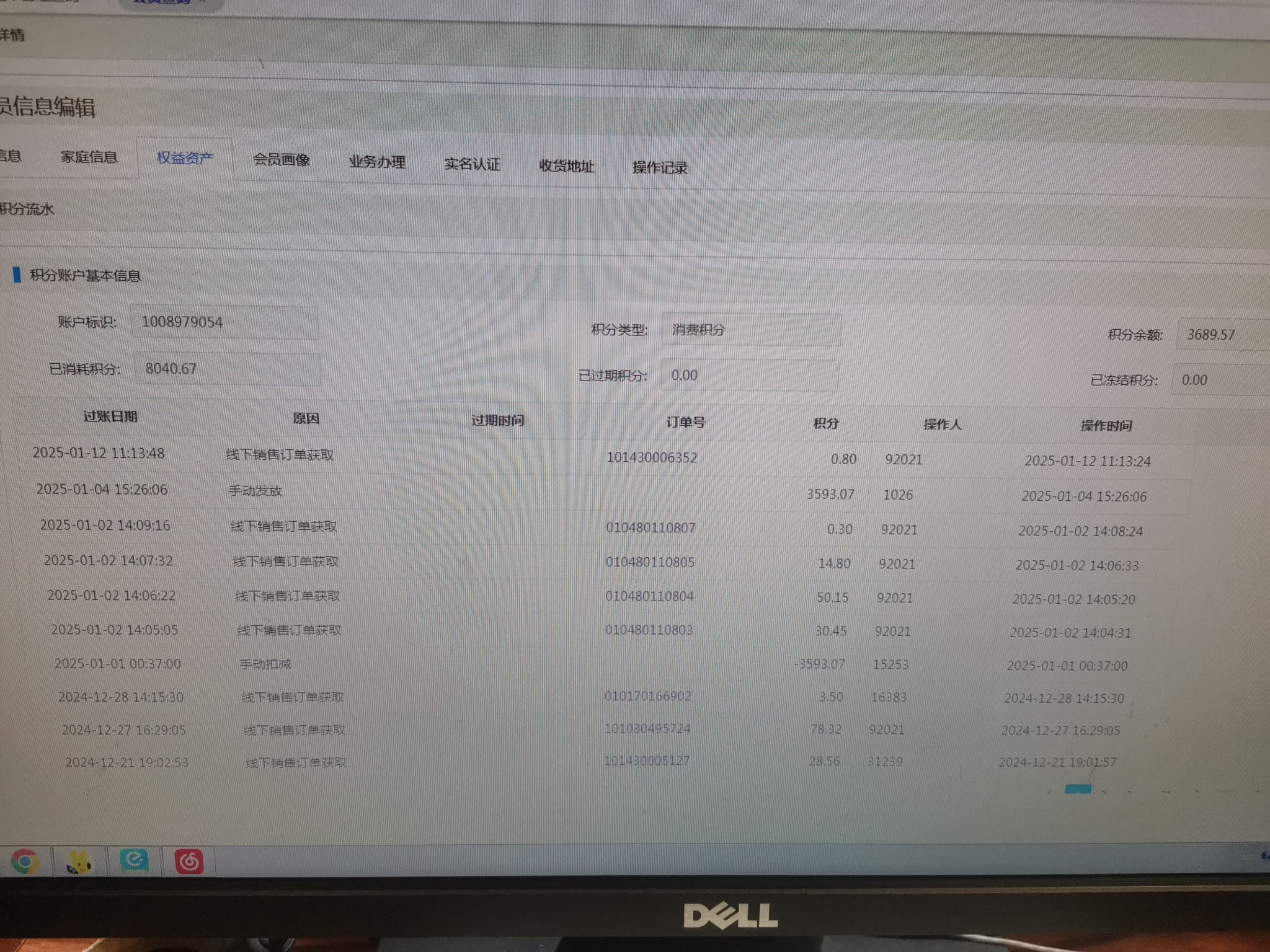This screenshot has width=1270, height=952.
Task: Go to the 业务办理 tab
Action: [x=377, y=162]
